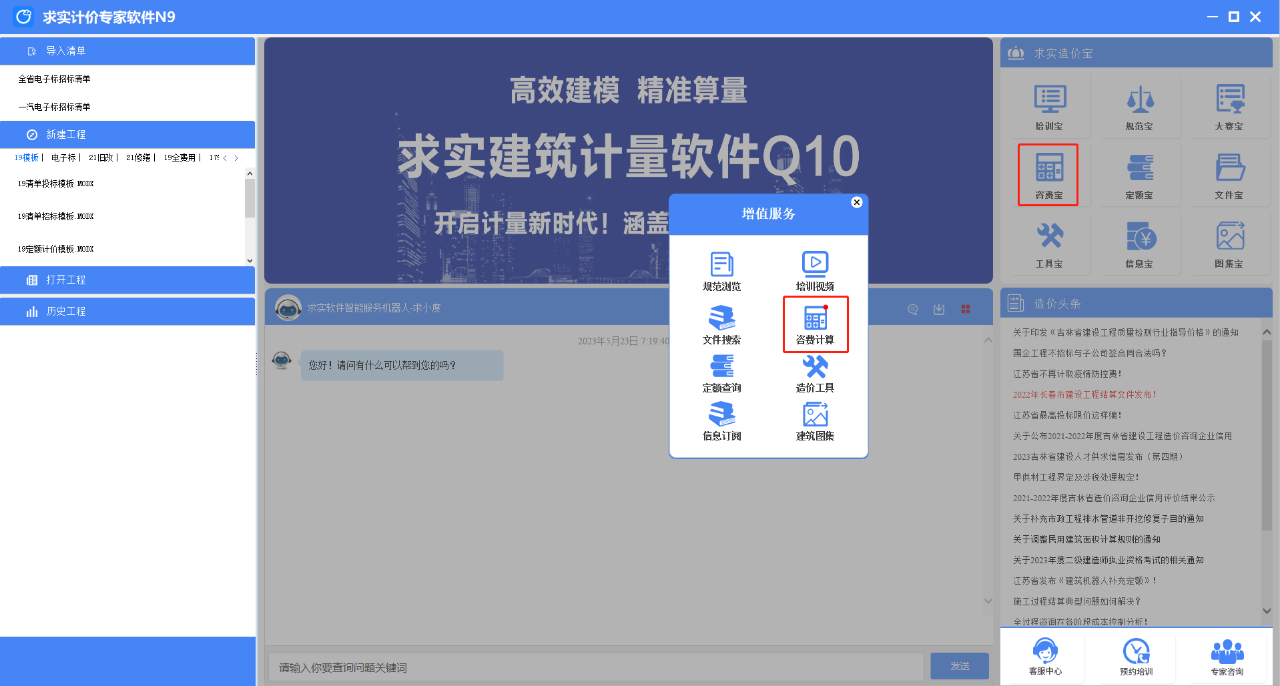Open 培训视频 in the 增值服务 popup

pyautogui.click(x=815, y=272)
